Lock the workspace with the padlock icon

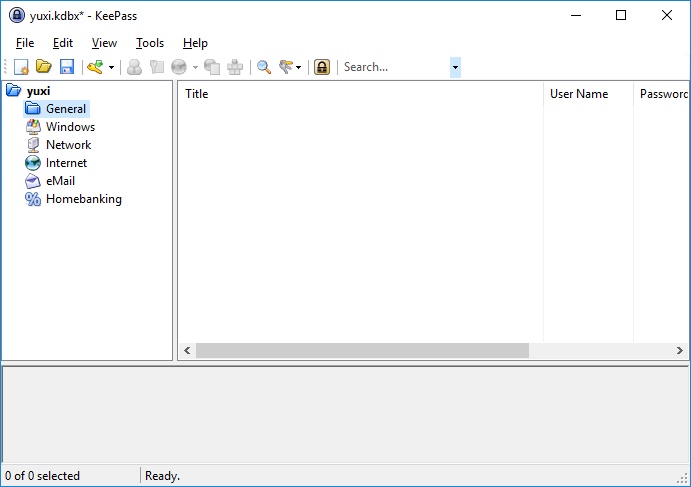point(322,67)
